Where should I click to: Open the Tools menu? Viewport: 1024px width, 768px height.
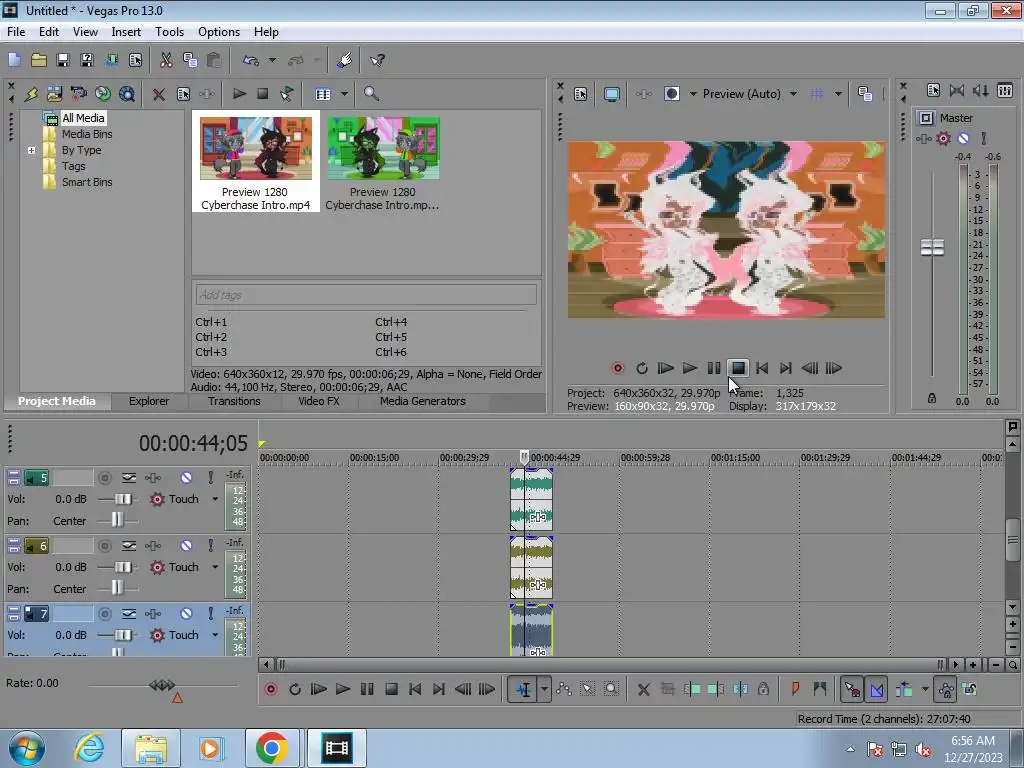(169, 32)
